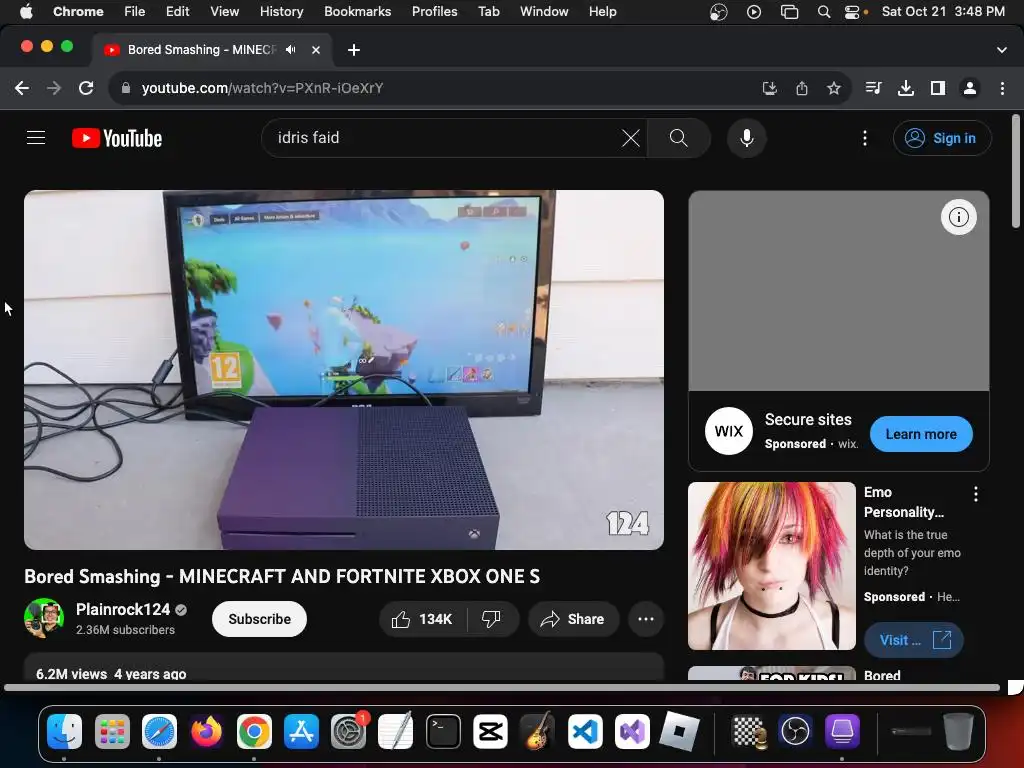Click the page vertical scrollbar
Image resolution: width=1024 pixels, height=768 pixels.
click(1016, 172)
